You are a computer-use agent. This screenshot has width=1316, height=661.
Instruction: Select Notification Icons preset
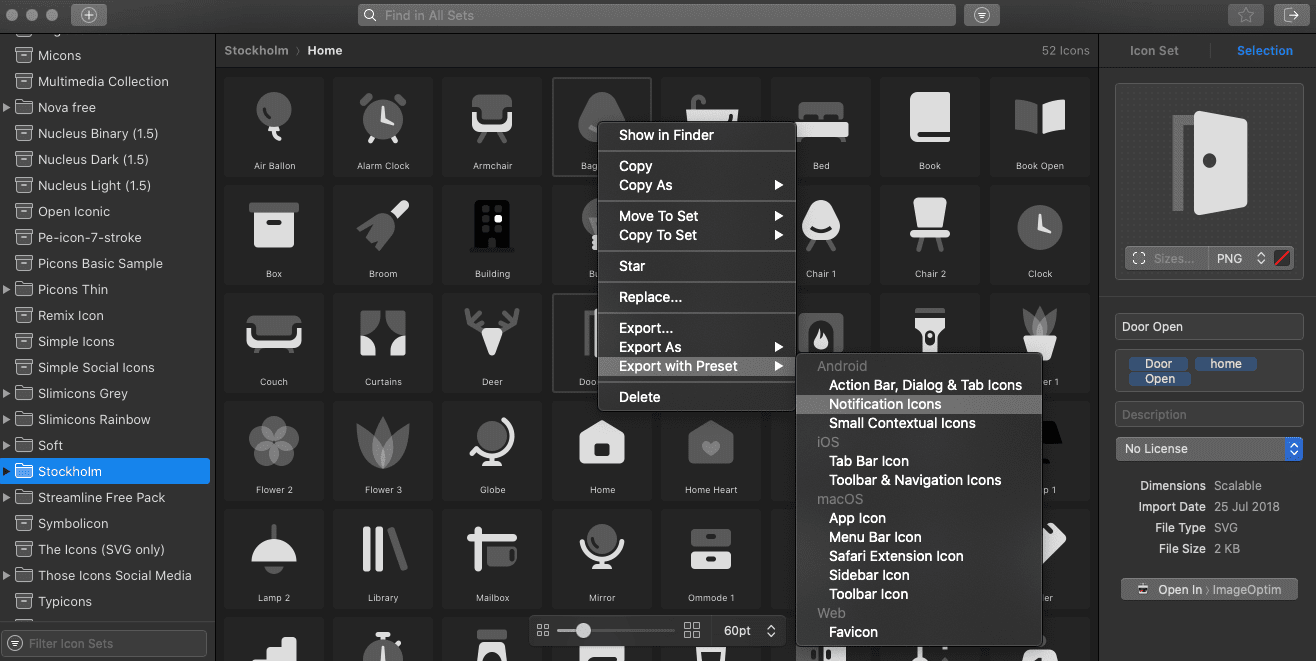tap(919, 404)
